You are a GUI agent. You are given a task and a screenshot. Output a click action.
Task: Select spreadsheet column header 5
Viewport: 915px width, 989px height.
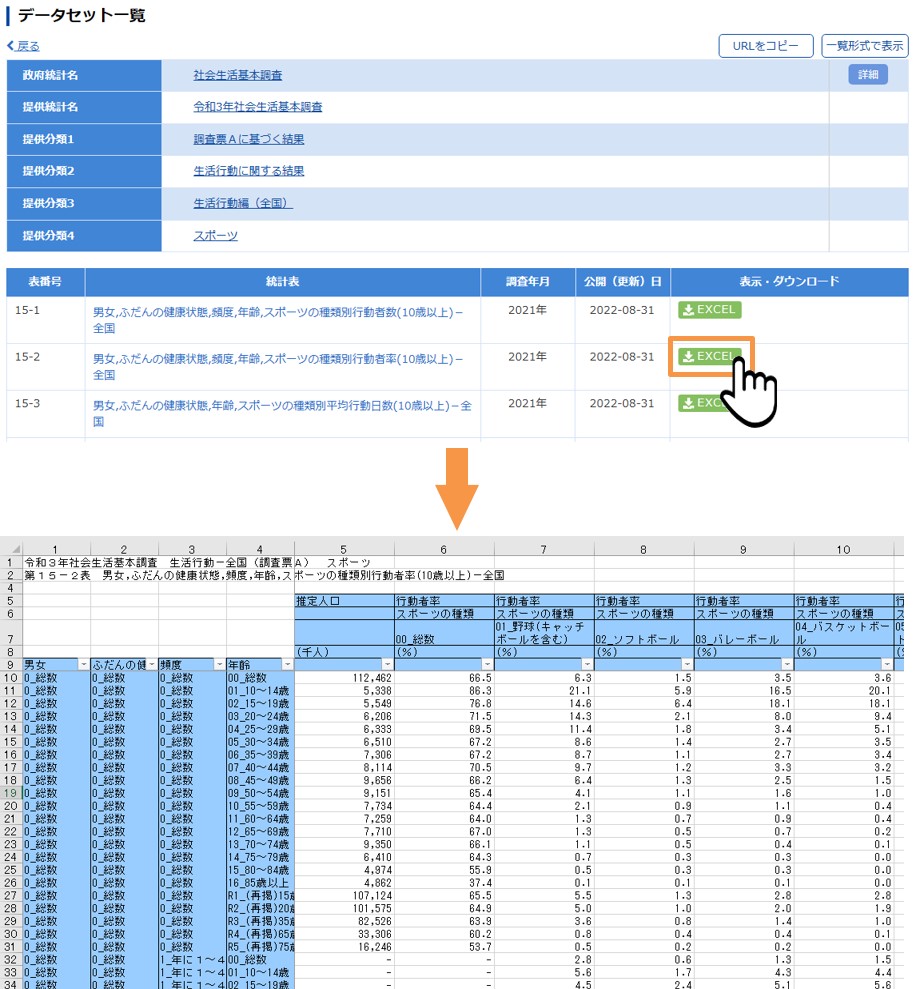pos(344,549)
